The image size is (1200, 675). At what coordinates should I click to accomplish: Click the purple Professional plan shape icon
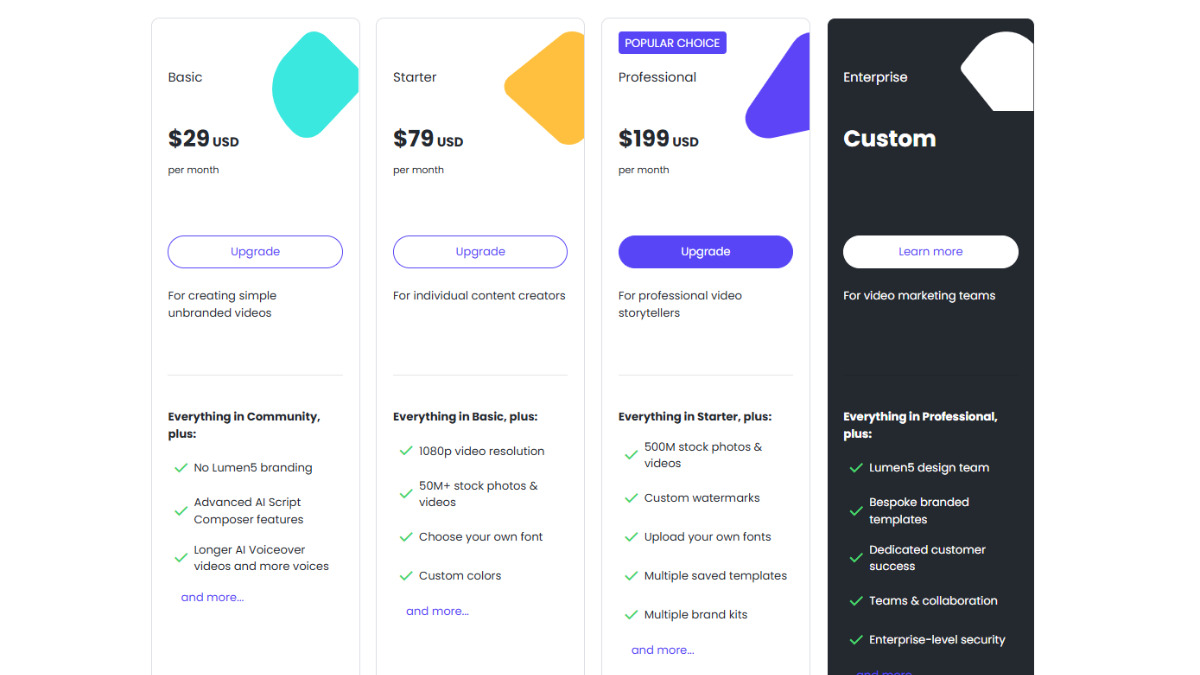click(x=777, y=86)
